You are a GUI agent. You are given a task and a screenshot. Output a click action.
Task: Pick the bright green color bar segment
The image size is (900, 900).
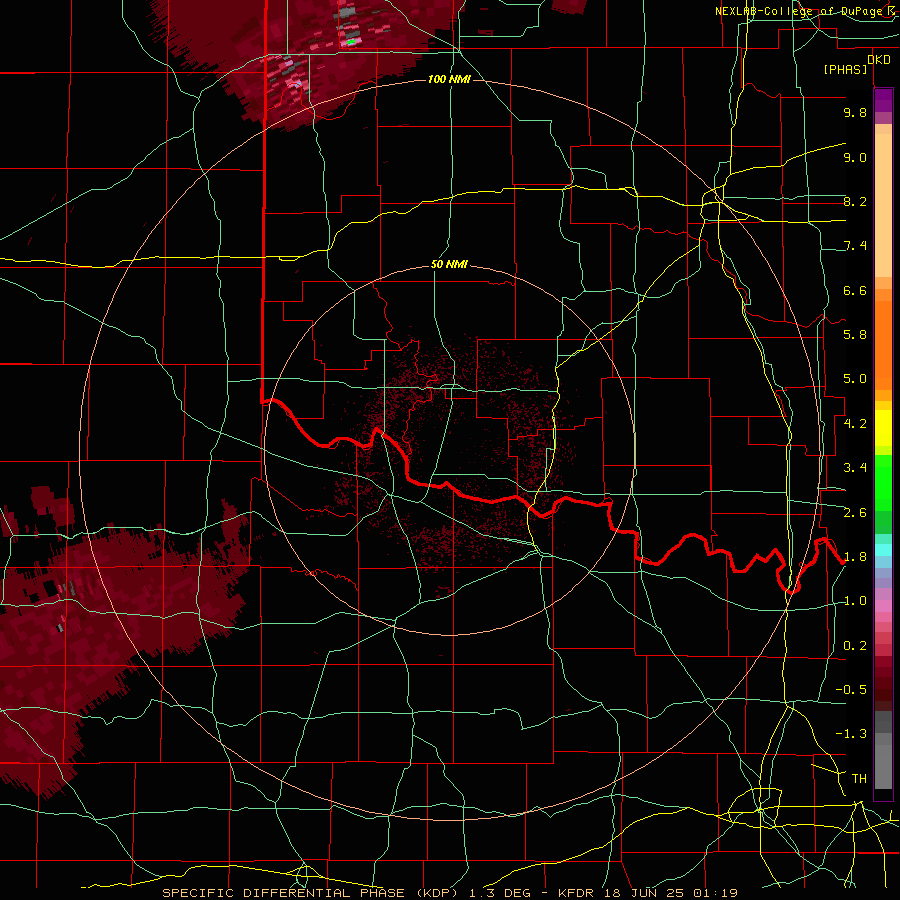coord(883,482)
